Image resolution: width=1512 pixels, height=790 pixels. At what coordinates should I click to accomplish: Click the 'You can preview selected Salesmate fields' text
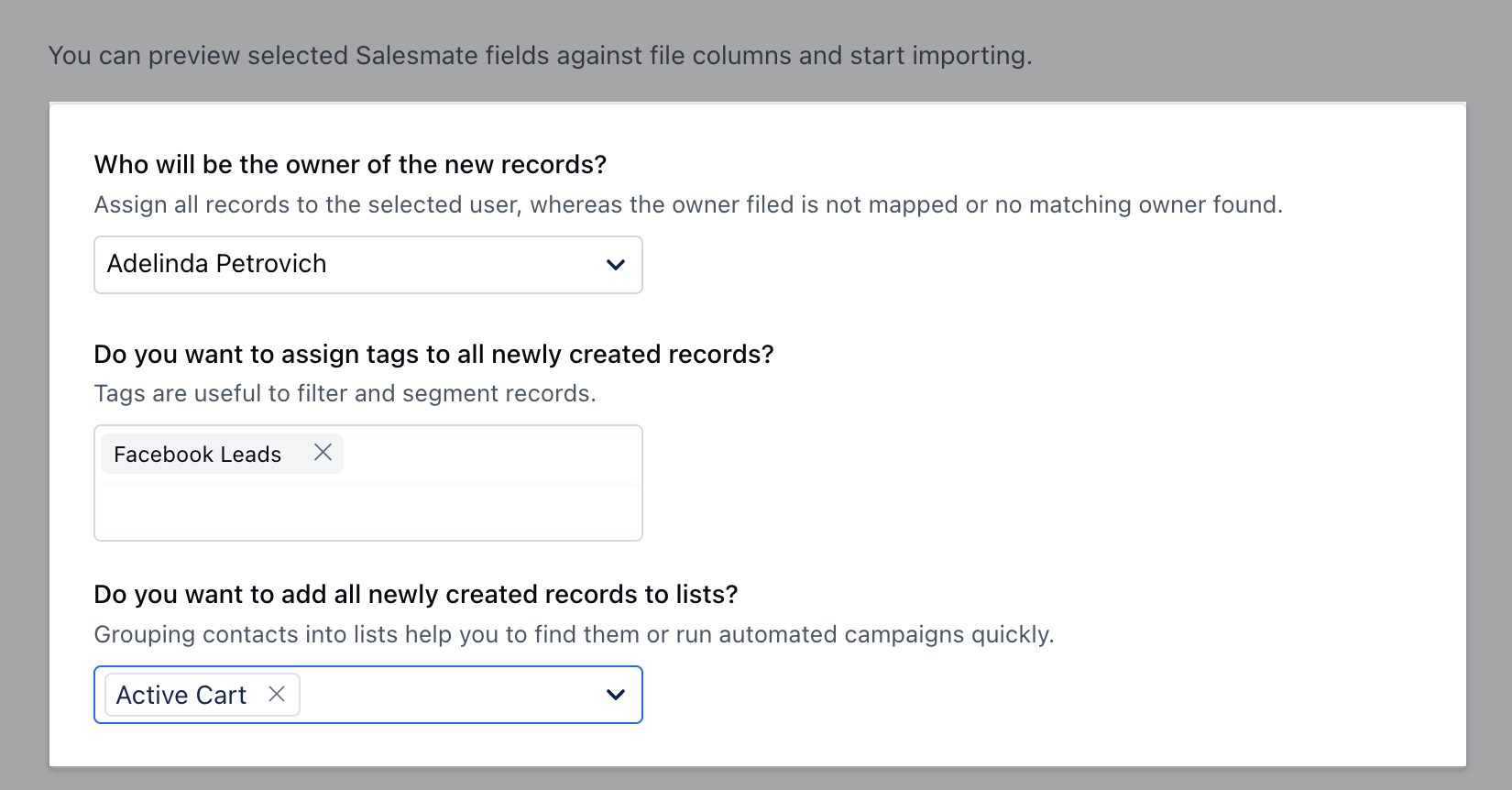point(539,56)
